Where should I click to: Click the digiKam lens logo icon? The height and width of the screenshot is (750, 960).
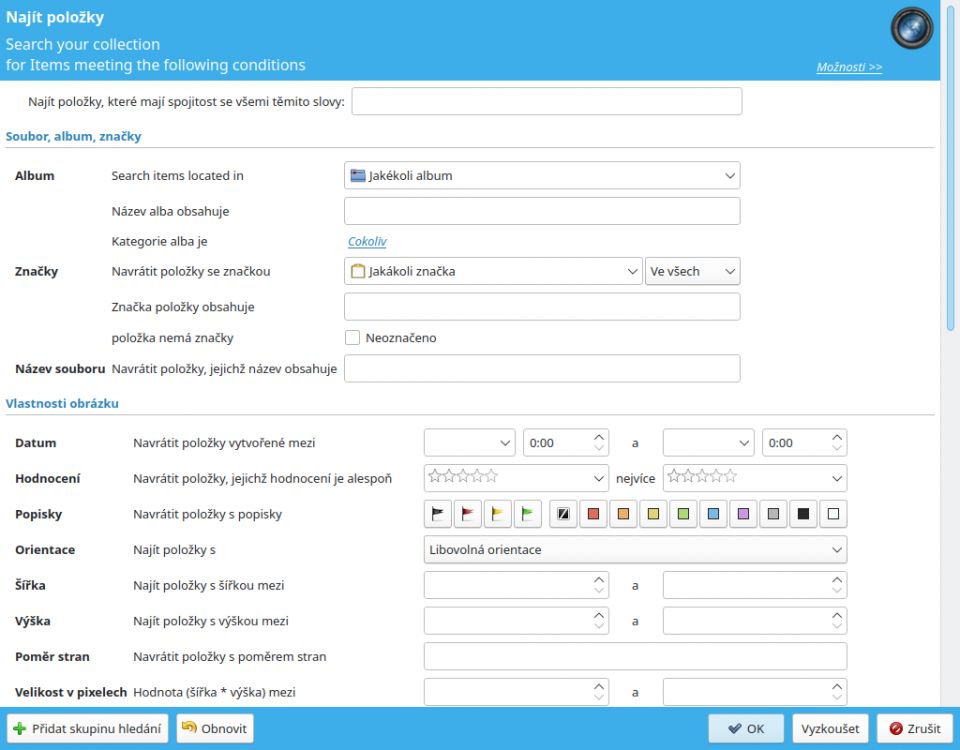coord(912,28)
